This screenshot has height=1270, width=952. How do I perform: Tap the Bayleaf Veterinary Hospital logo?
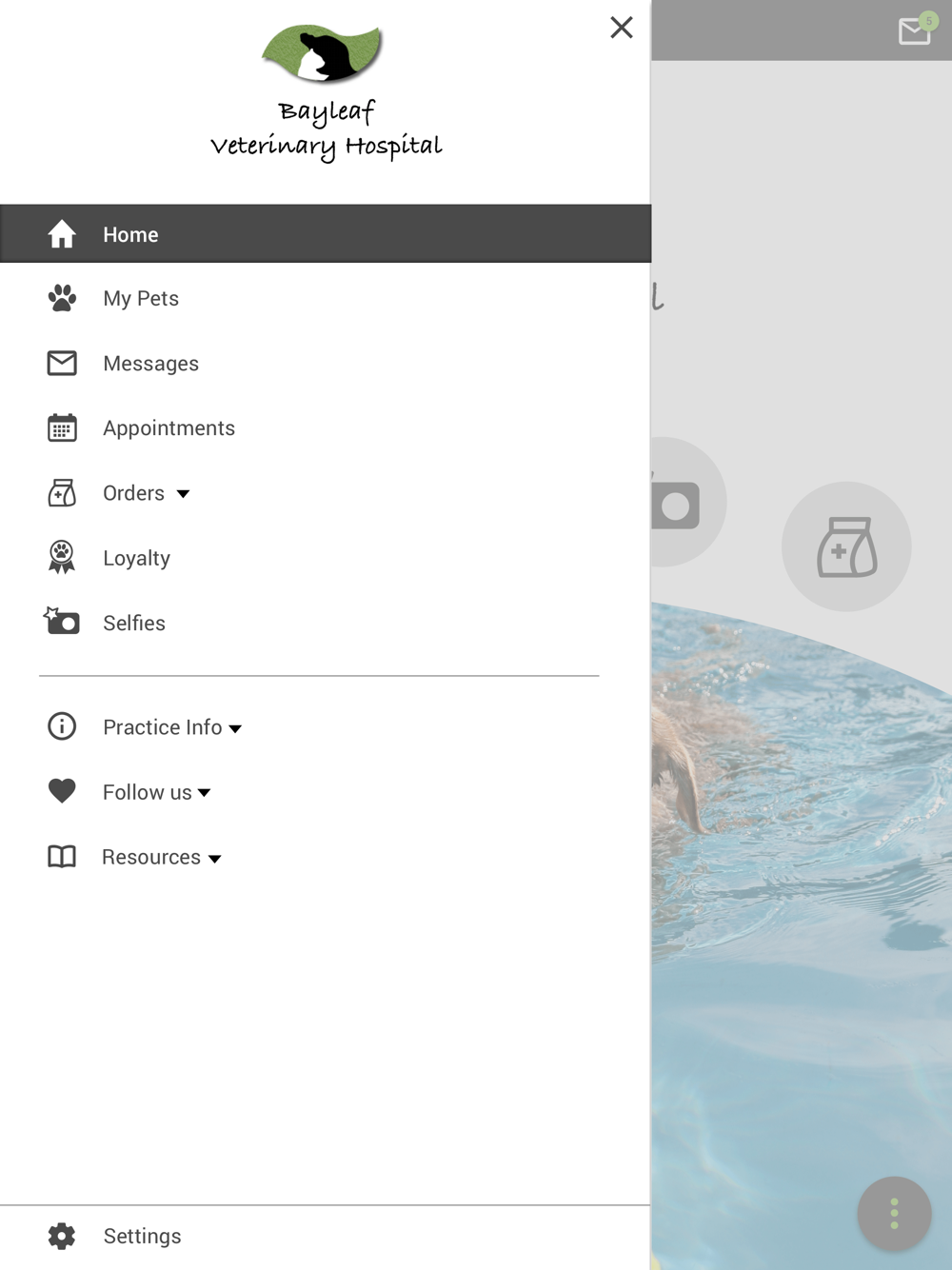pyautogui.click(x=326, y=92)
